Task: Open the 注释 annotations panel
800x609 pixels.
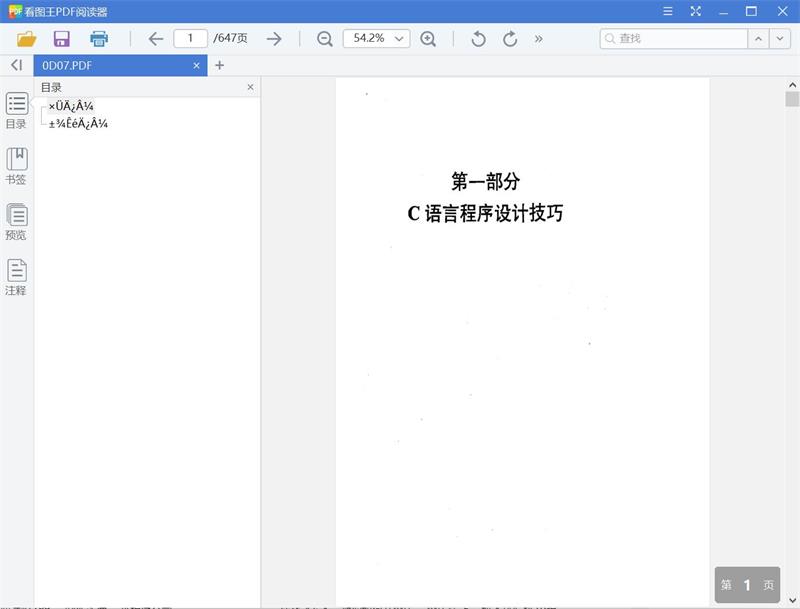Action: coord(16,277)
